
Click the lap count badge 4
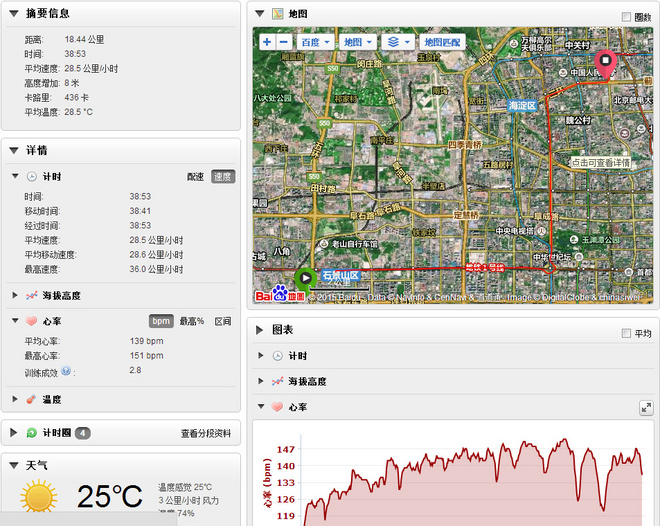(x=82, y=433)
